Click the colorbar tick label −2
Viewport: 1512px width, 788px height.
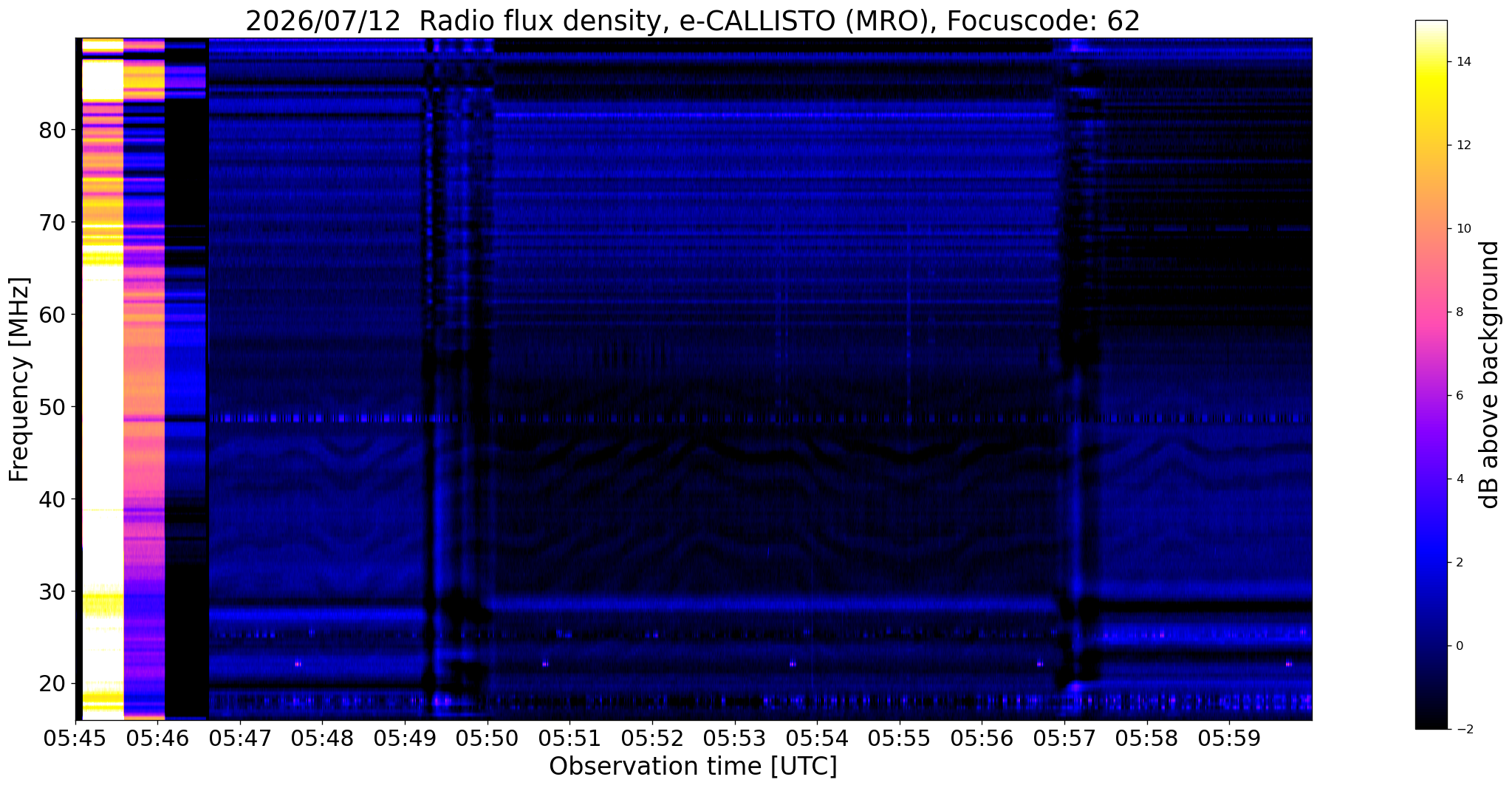pos(1460,729)
